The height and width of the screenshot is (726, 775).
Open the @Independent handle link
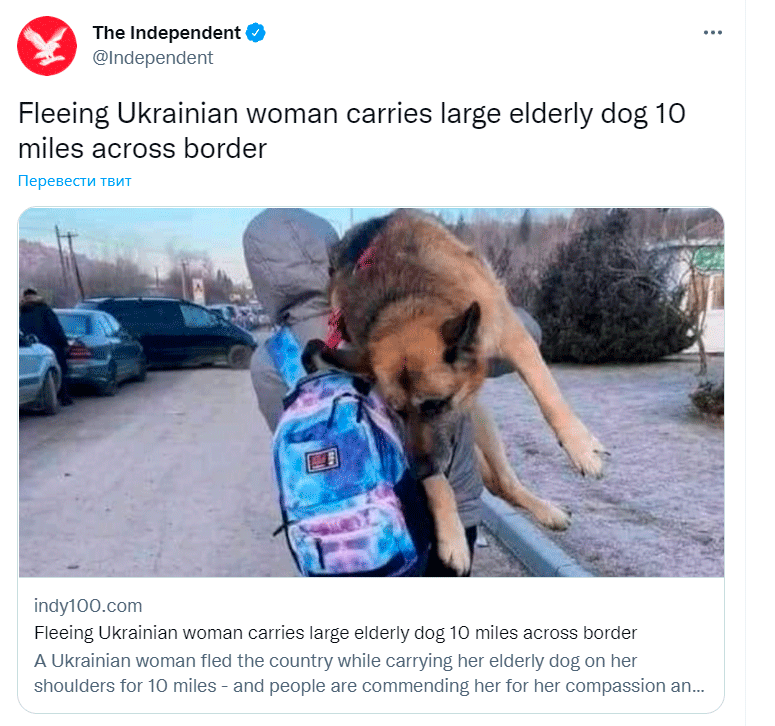pyautogui.click(x=153, y=58)
